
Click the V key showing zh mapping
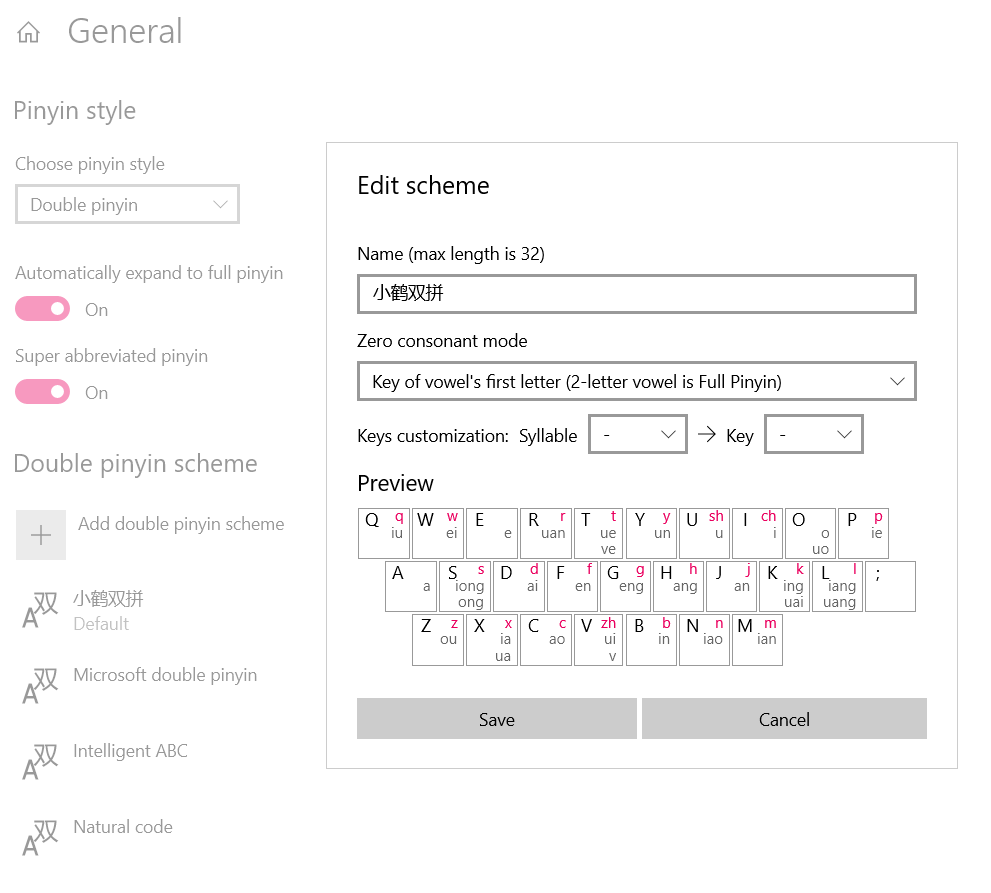[x=597, y=640]
